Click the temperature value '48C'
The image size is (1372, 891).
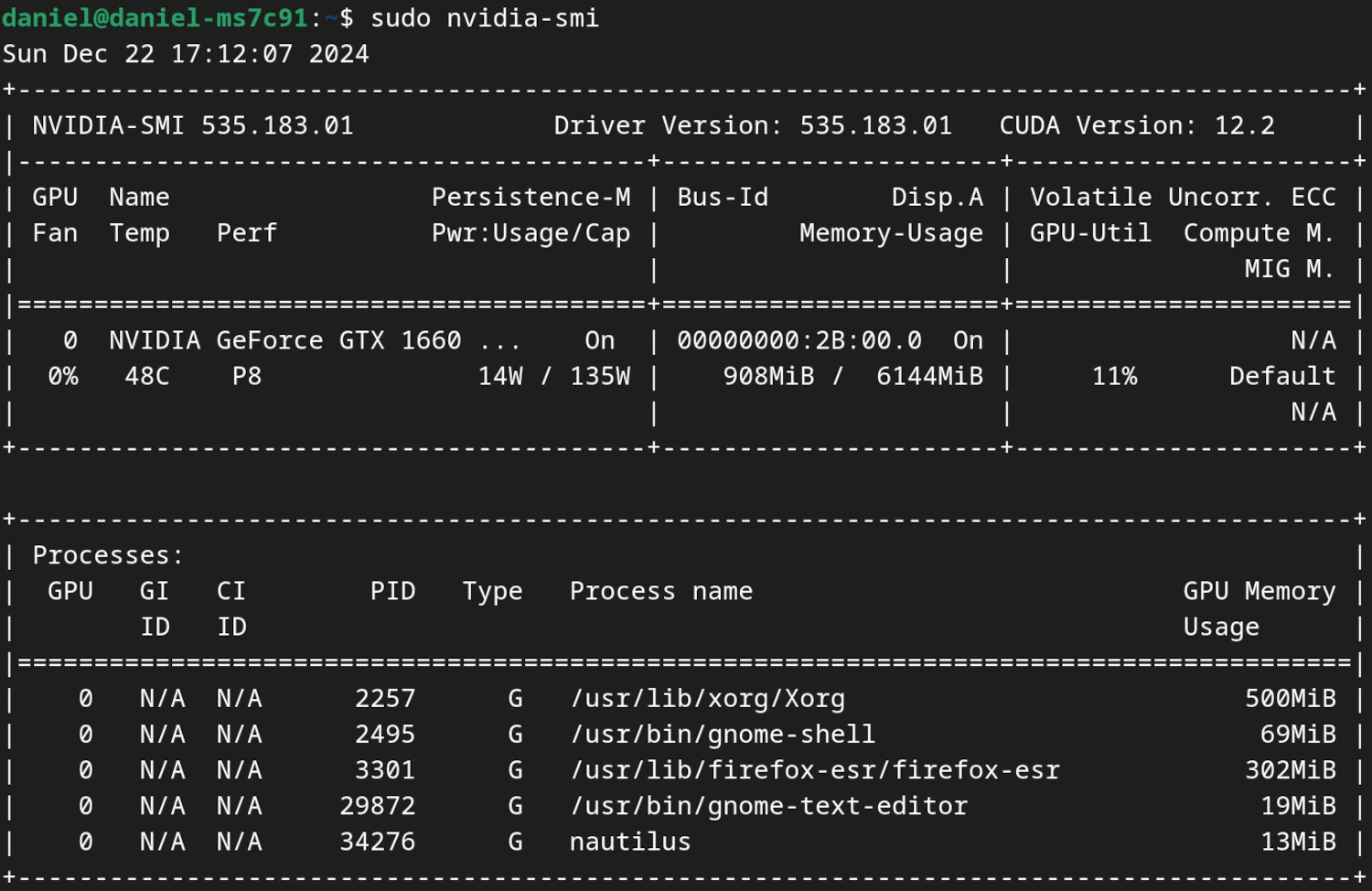[147, 376]
